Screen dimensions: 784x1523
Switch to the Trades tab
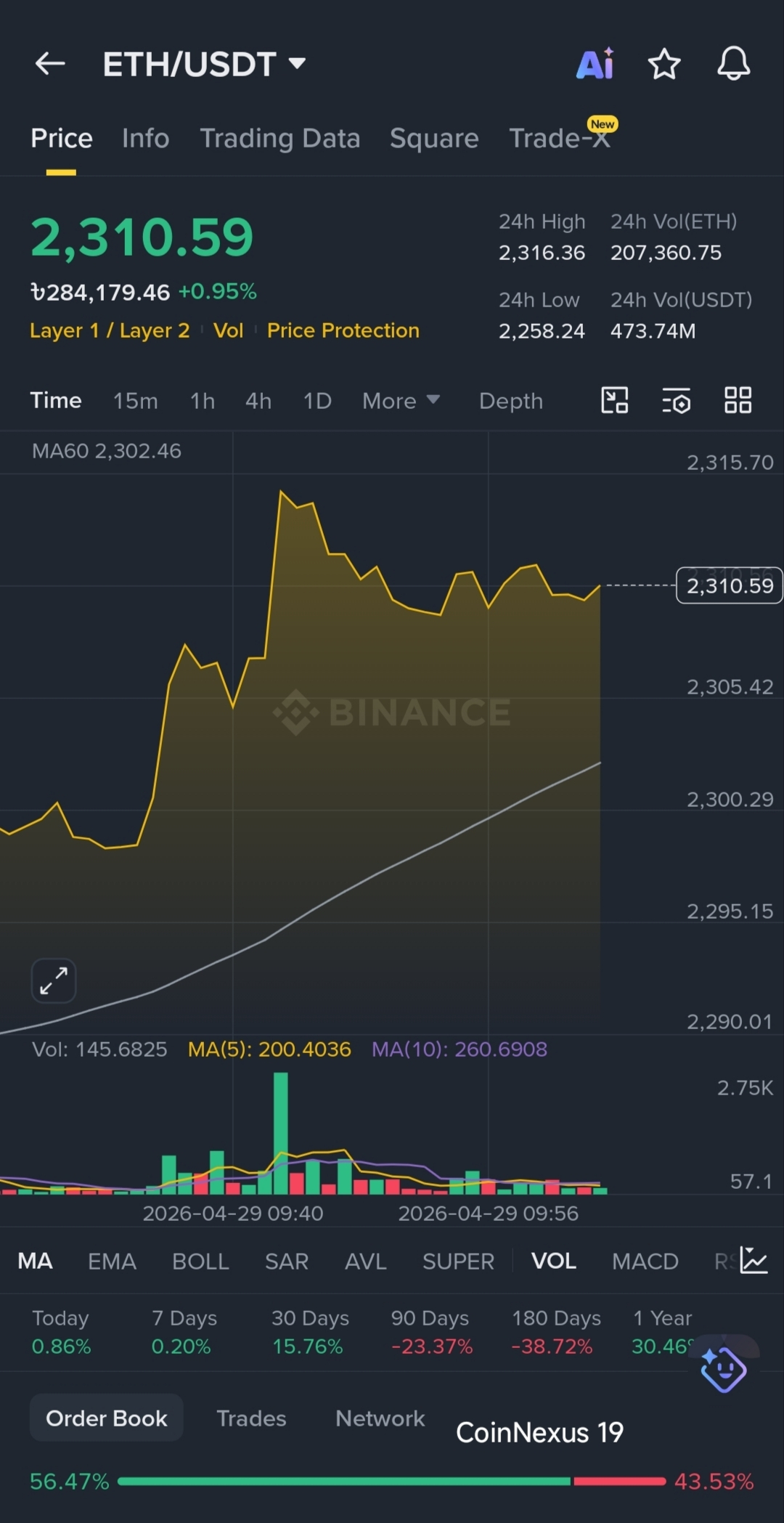coord(251,1418)
